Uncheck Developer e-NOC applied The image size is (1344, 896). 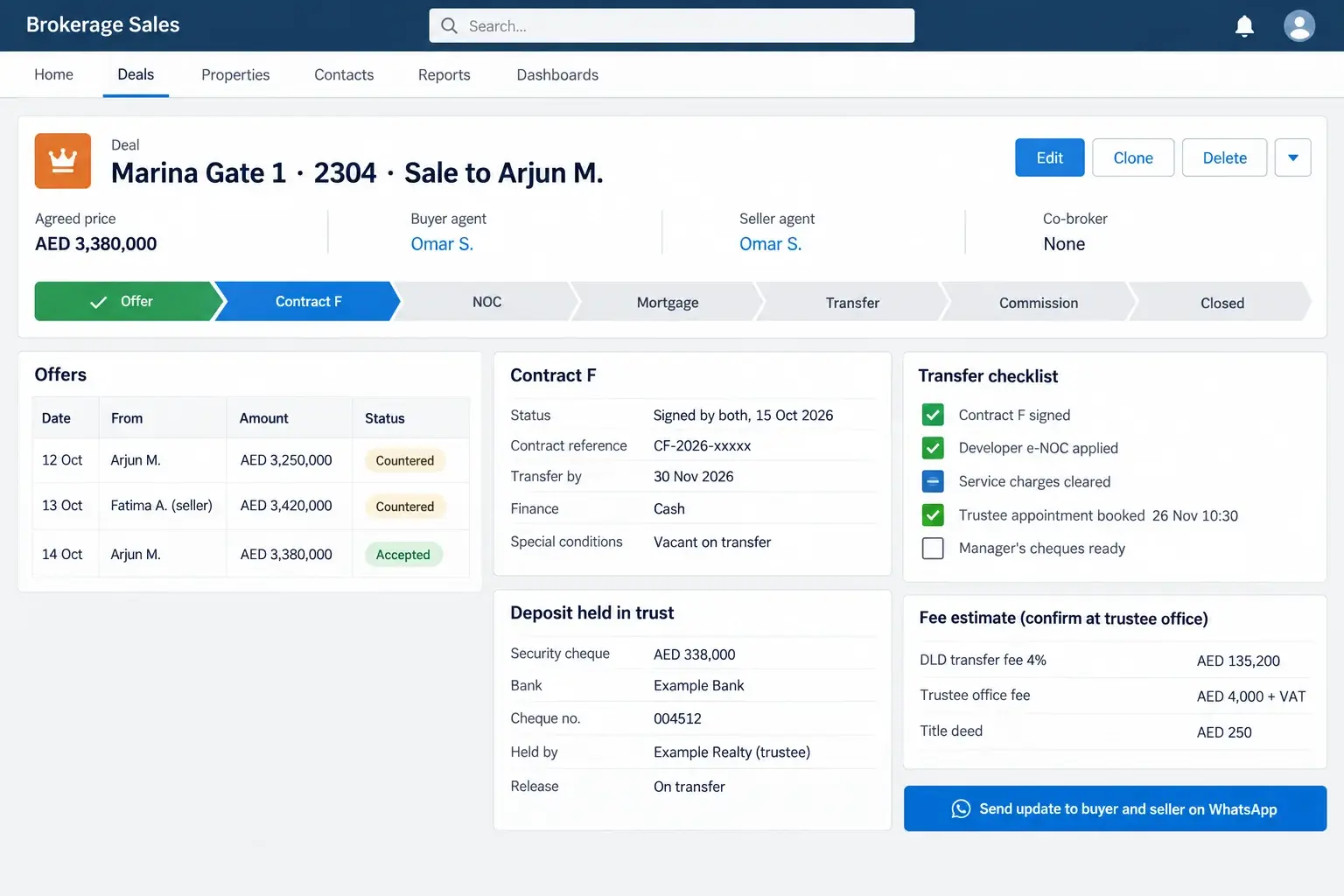pos(933,448)
